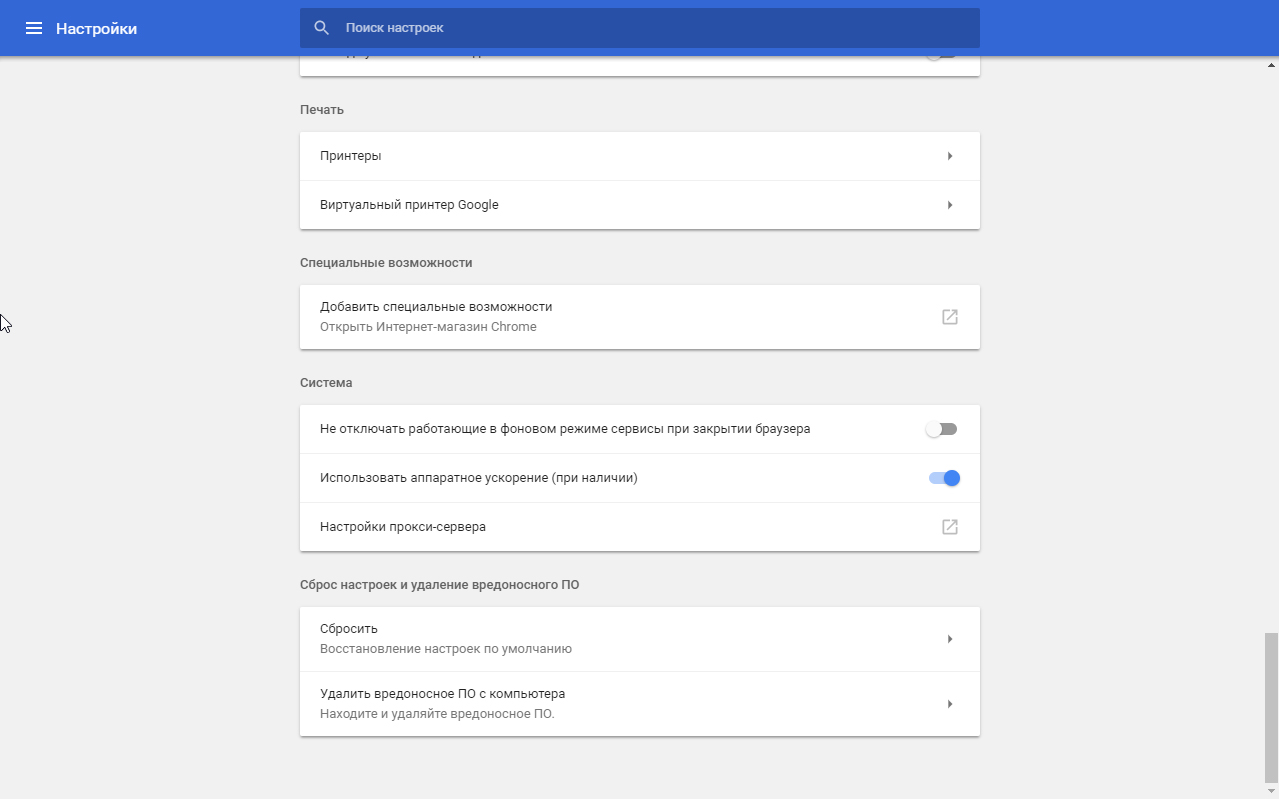1279x799 pixels.
Task: Expand the Сбросить row arrow
Action: [x=949, y=639]
